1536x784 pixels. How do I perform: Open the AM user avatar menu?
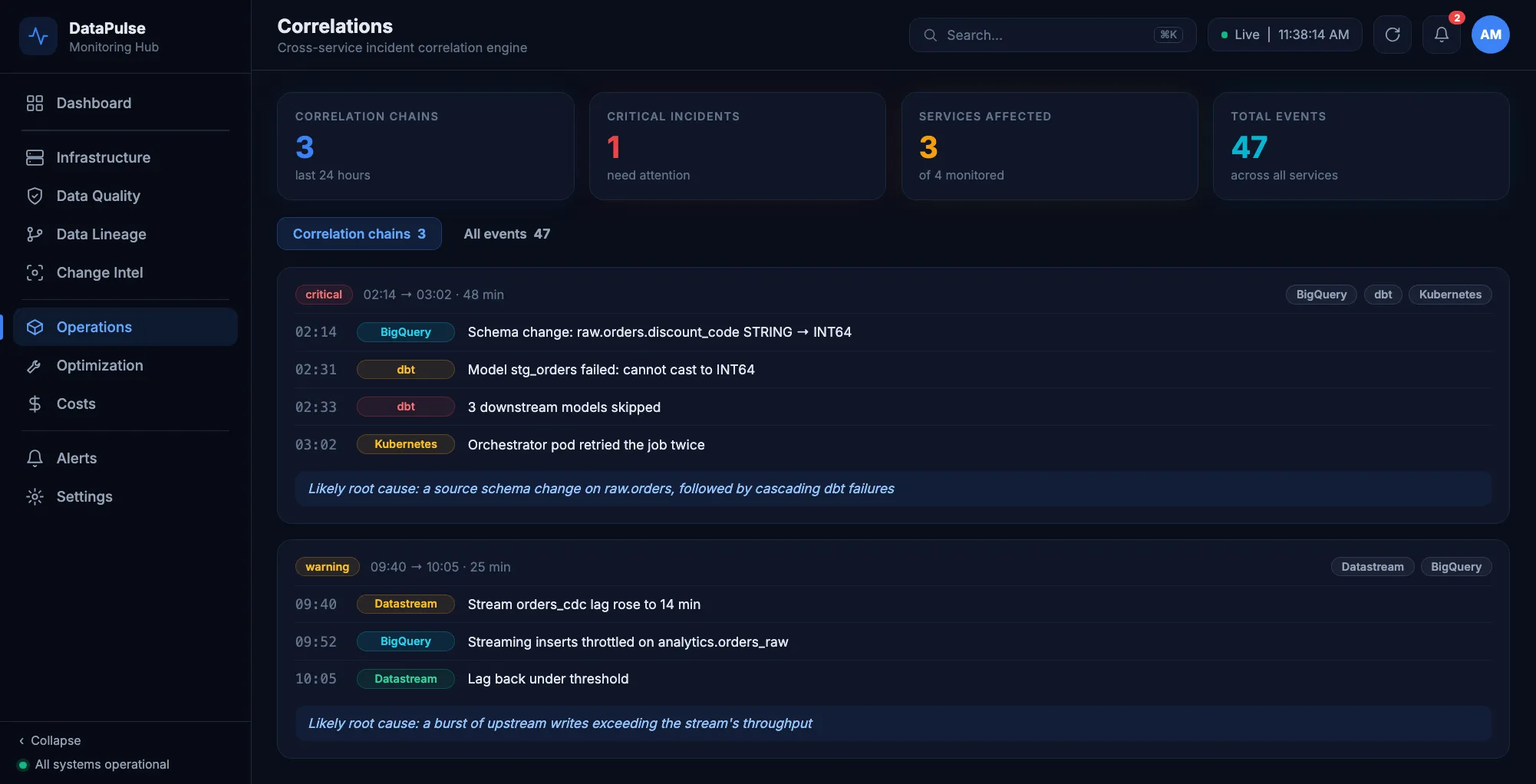click(1491, 35)
